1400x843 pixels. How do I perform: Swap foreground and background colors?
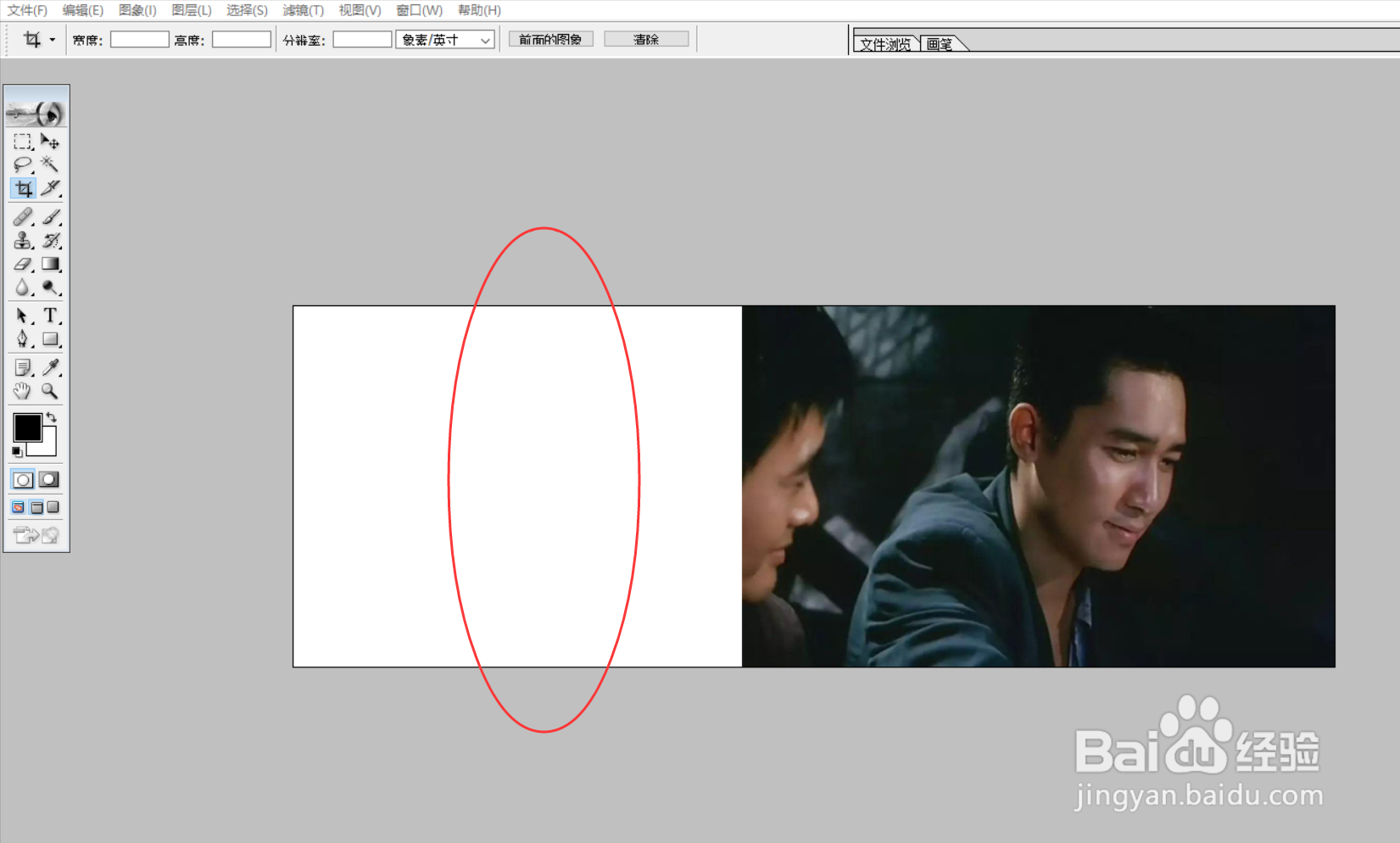[x=52, y=417]
